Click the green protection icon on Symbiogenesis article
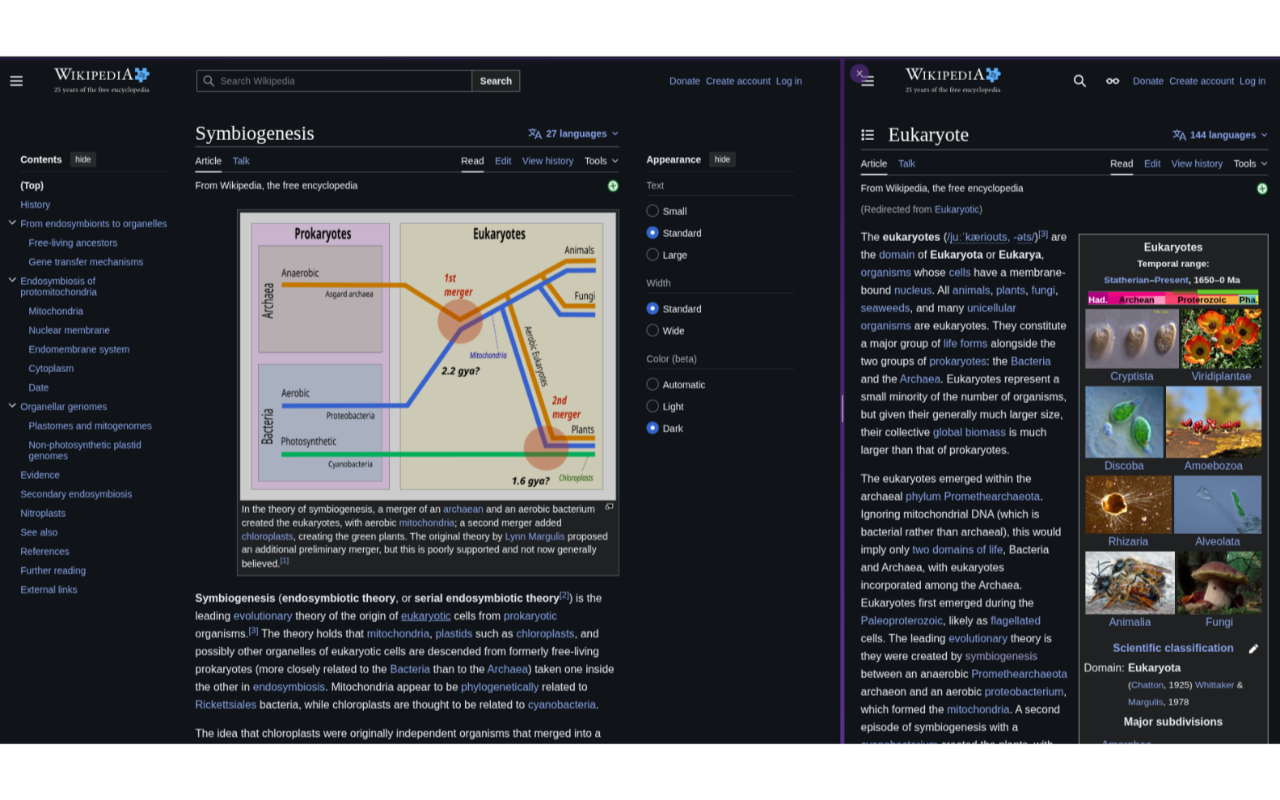 613,186
